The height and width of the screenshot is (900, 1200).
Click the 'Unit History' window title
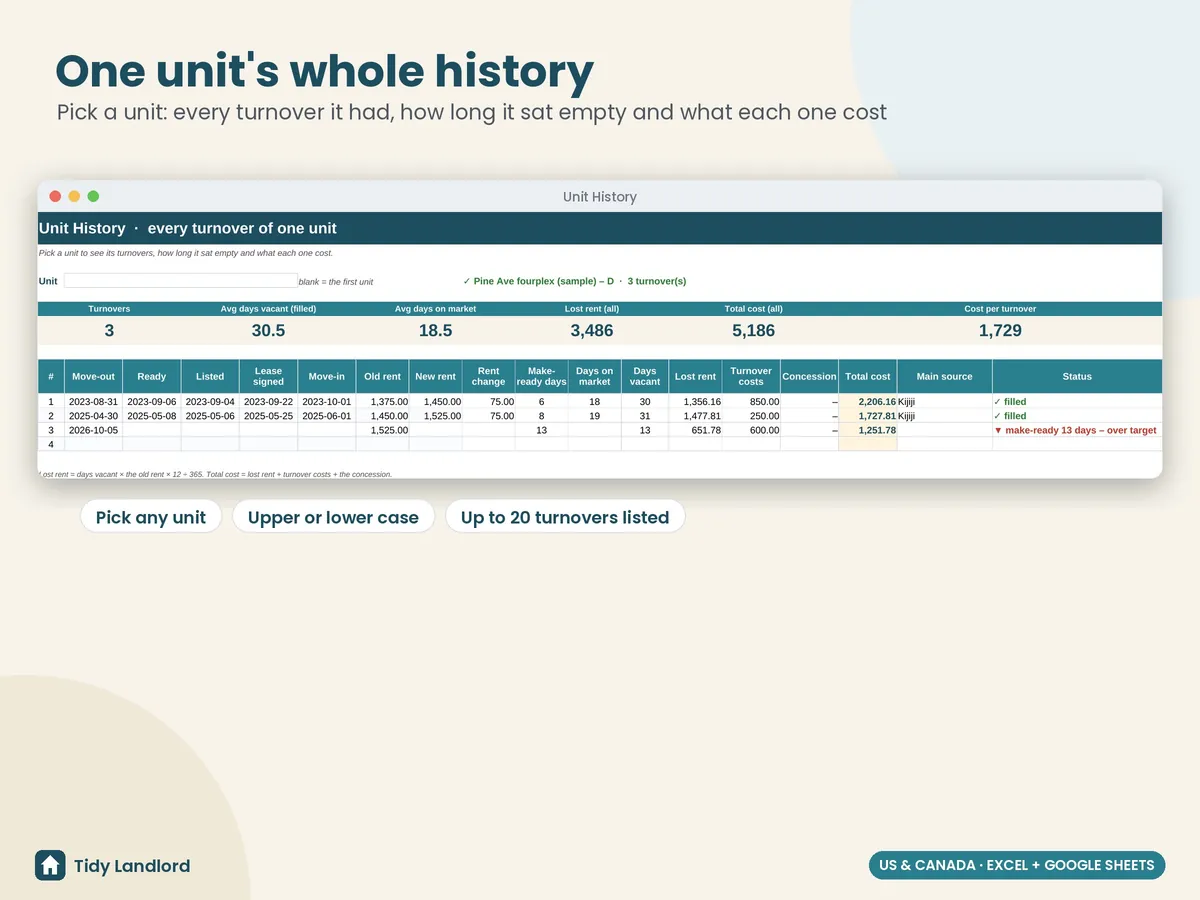(x=600, y=197)
